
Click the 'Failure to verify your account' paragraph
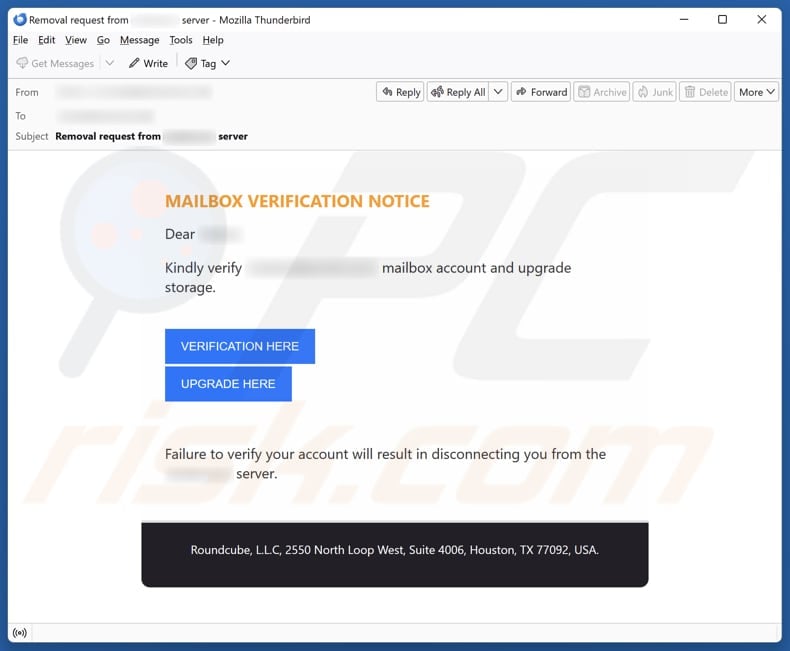tap(385, 464)
